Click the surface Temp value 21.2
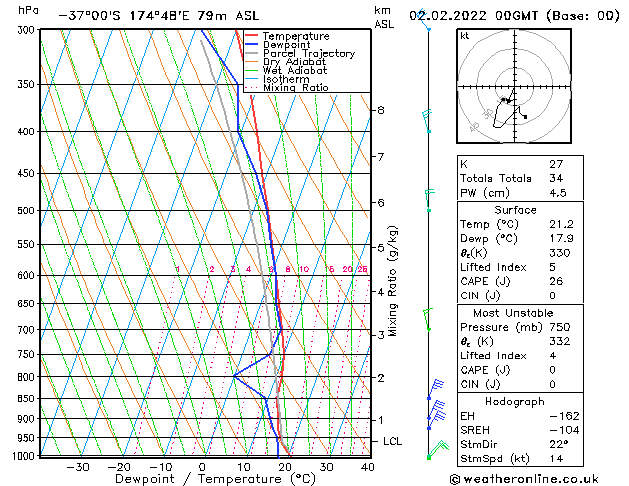The height and width of the screenshot is (486, 629). click(562, 225)
